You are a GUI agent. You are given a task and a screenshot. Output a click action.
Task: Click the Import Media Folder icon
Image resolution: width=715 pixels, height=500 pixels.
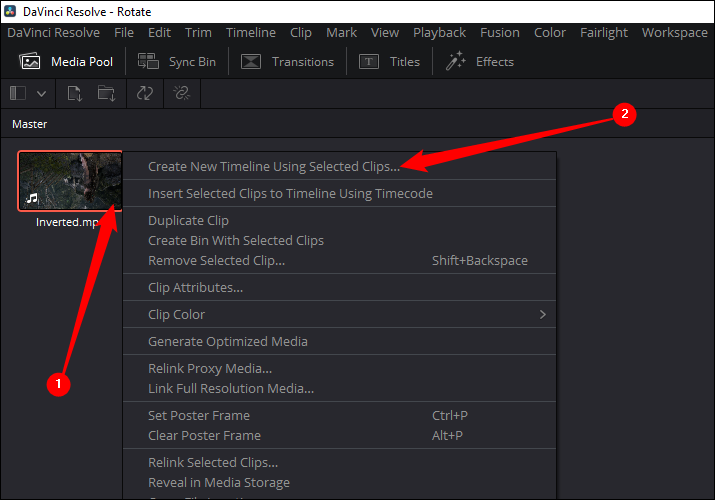pyautogui.click(x=106, y=93)
